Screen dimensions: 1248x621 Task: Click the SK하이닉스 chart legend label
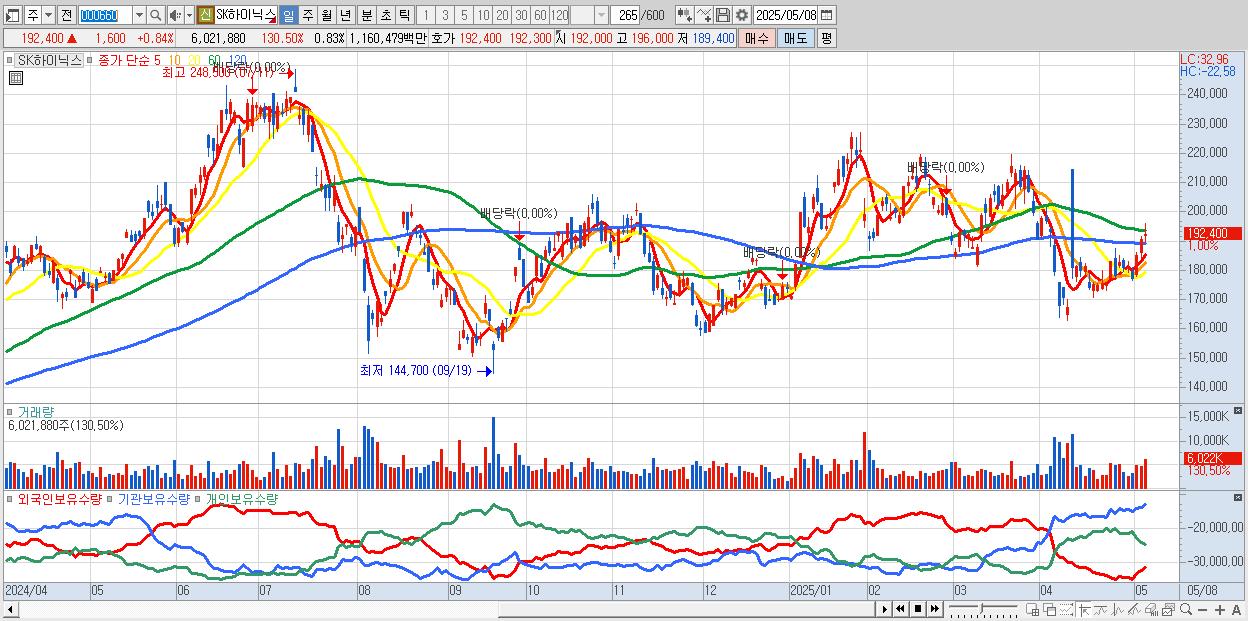pyautogui.click(x=50, y=60)
